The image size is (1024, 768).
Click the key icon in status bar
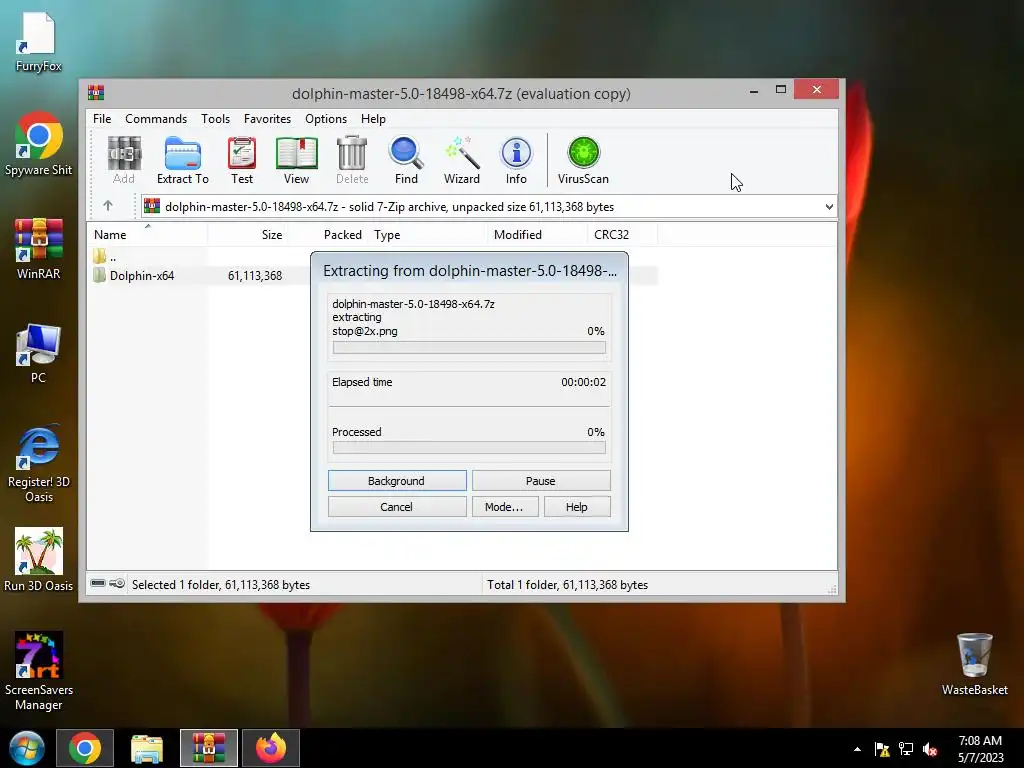click(x=117, y=583)
